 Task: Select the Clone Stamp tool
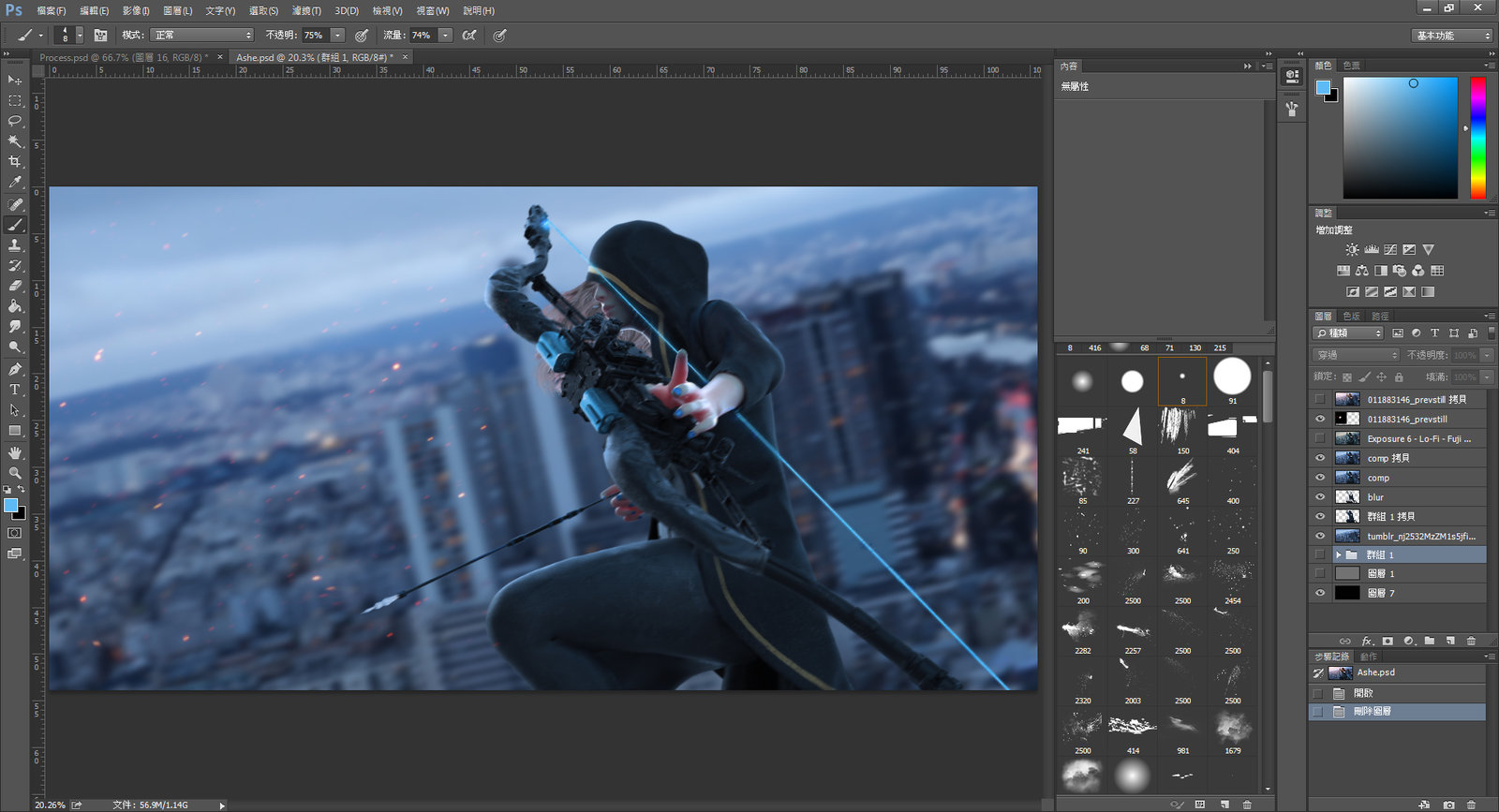[x=15, y=245]
